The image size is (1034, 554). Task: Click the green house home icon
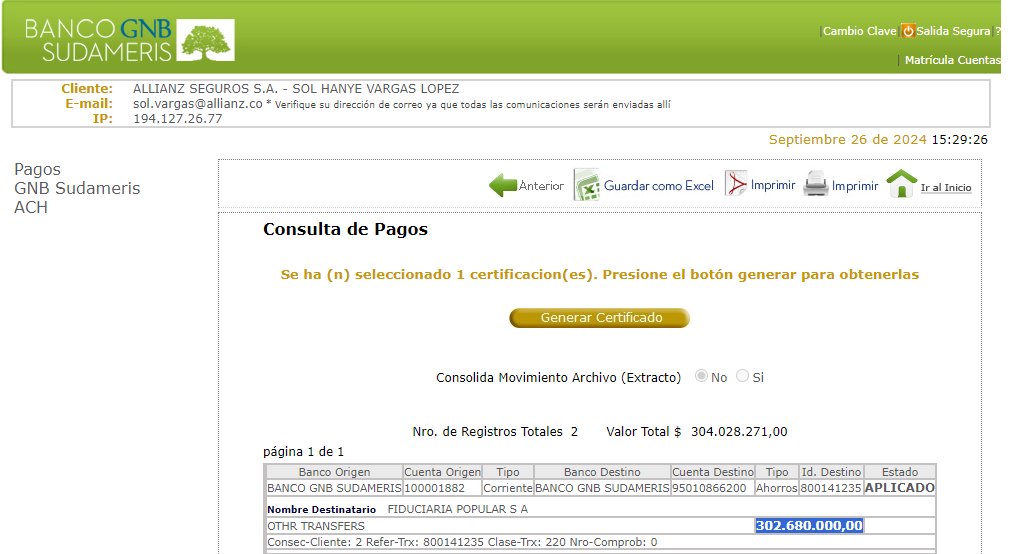click(901, 184)
